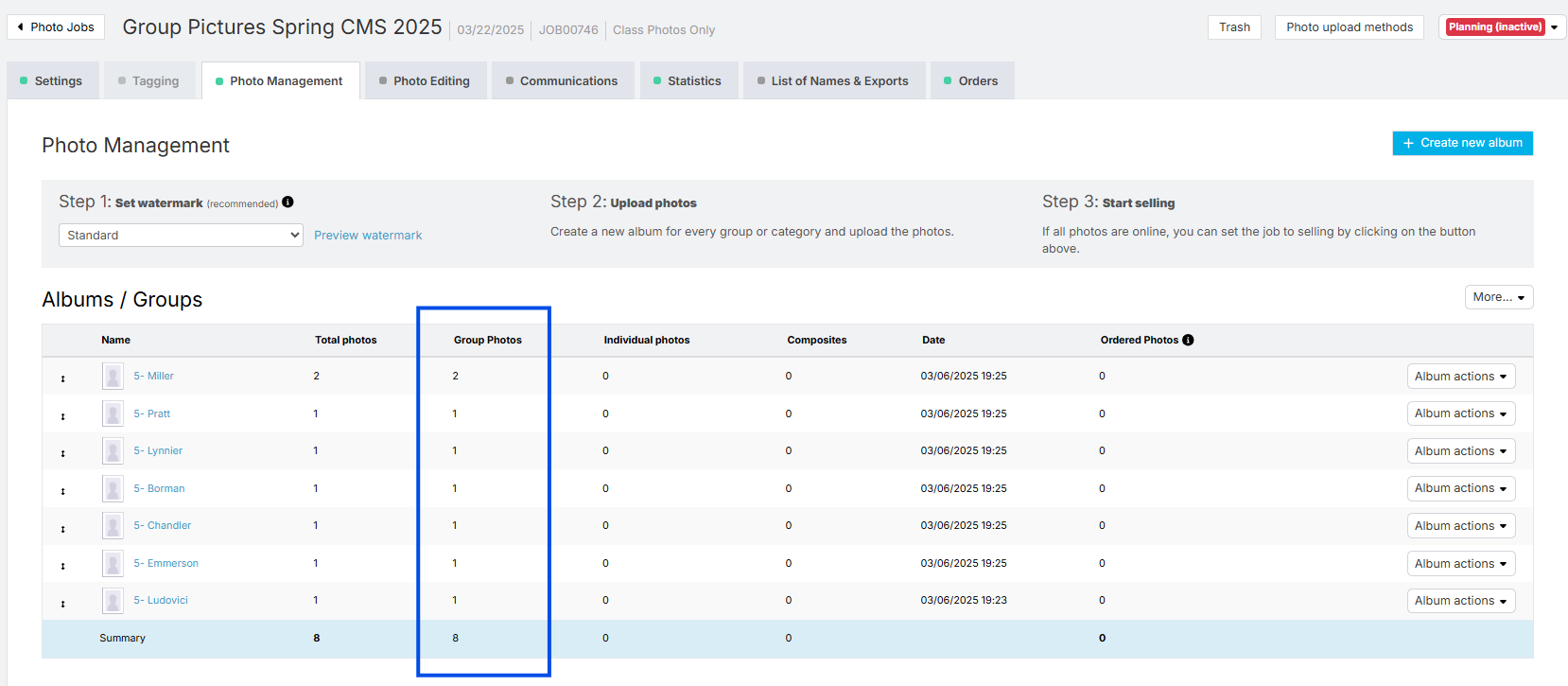
Task: Open the 5- Miller album link
Action: click(153, 377)
